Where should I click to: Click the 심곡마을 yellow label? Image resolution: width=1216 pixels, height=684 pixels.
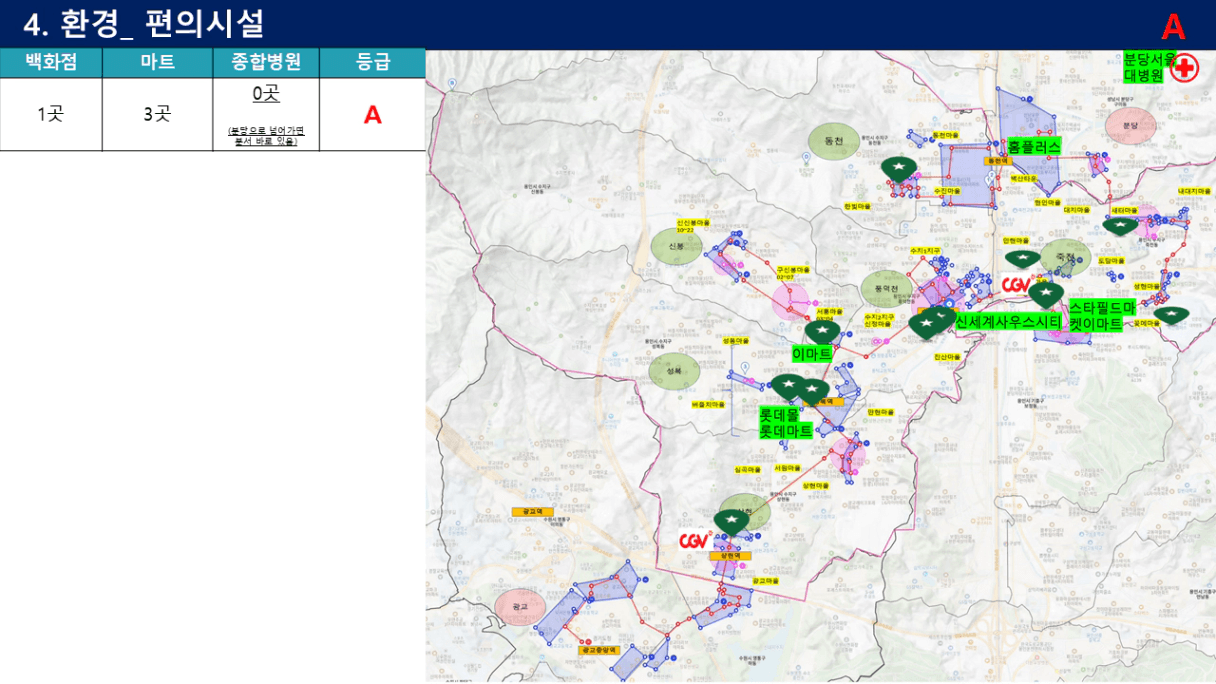[x=749, y=468]
